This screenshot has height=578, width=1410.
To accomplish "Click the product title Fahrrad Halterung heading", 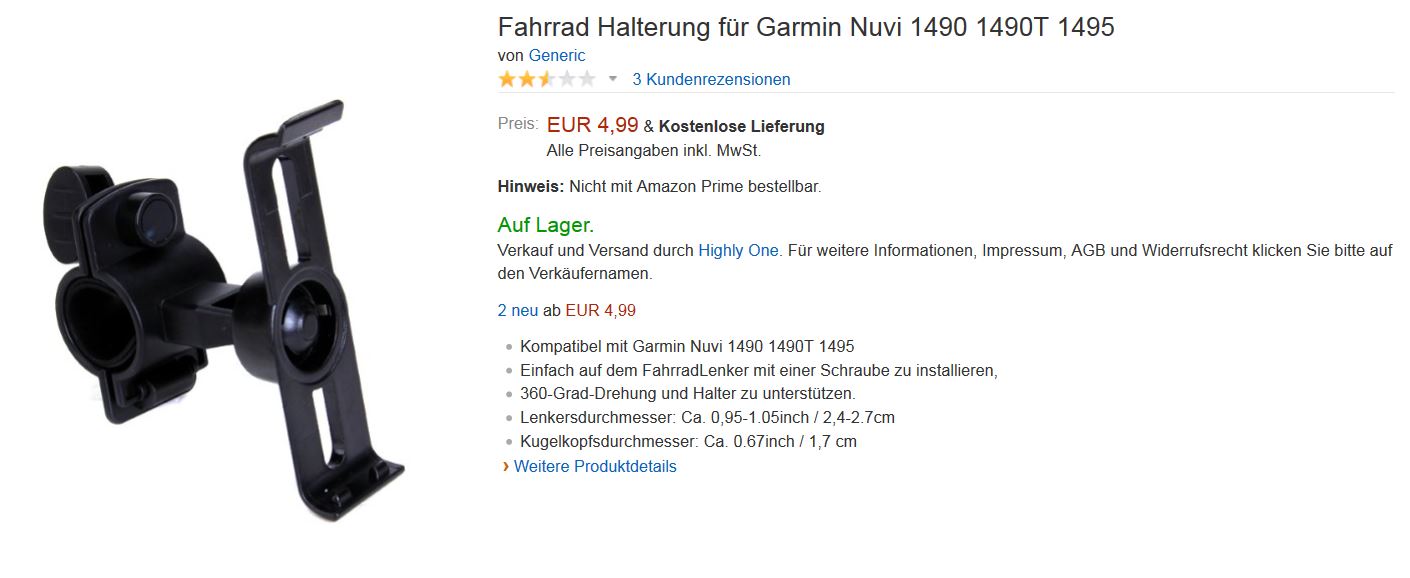I will [x=806, y=27].
